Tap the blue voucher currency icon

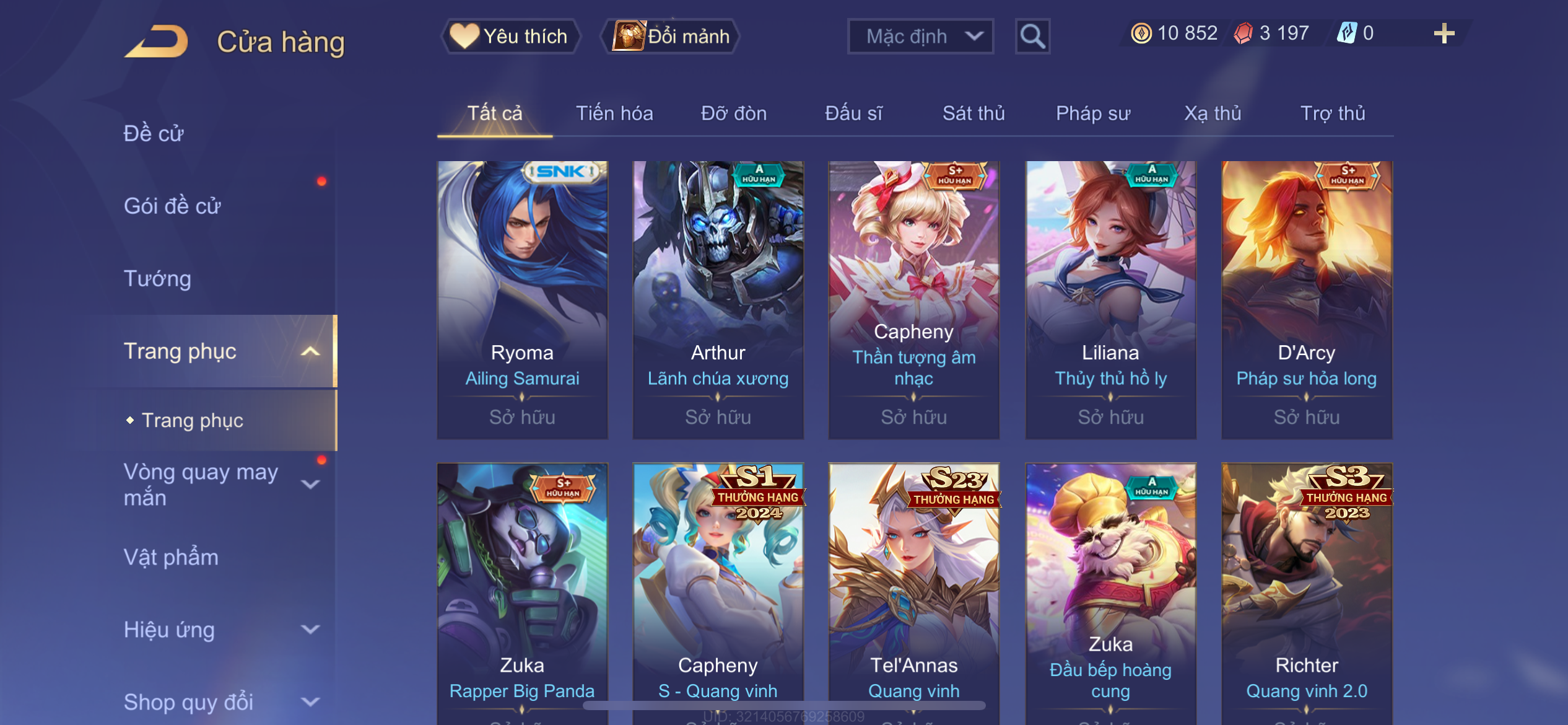pyautogui.click(x=1347, y=33)
